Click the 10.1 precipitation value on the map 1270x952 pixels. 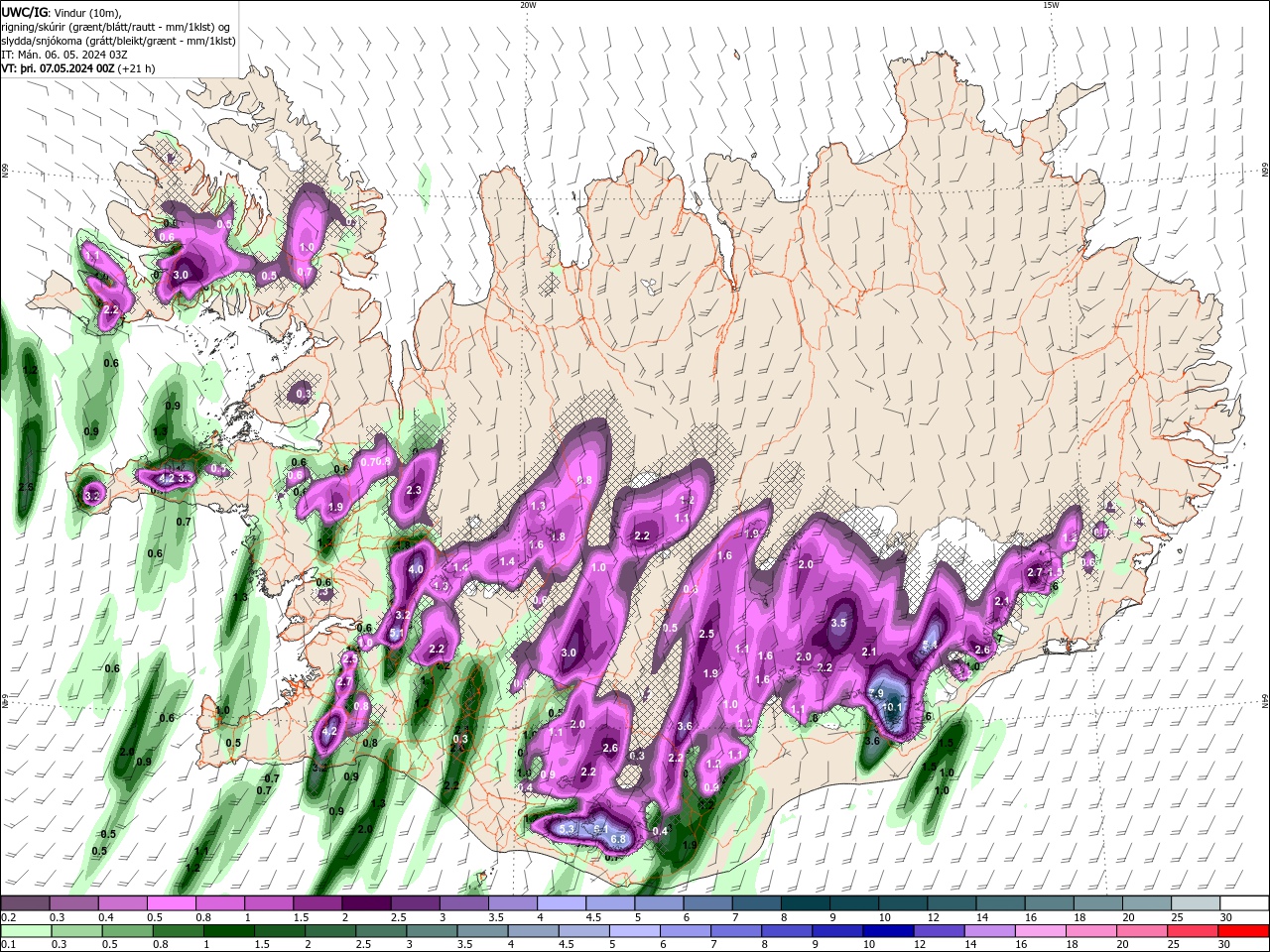pyautogui.click(x=892, y=707)
